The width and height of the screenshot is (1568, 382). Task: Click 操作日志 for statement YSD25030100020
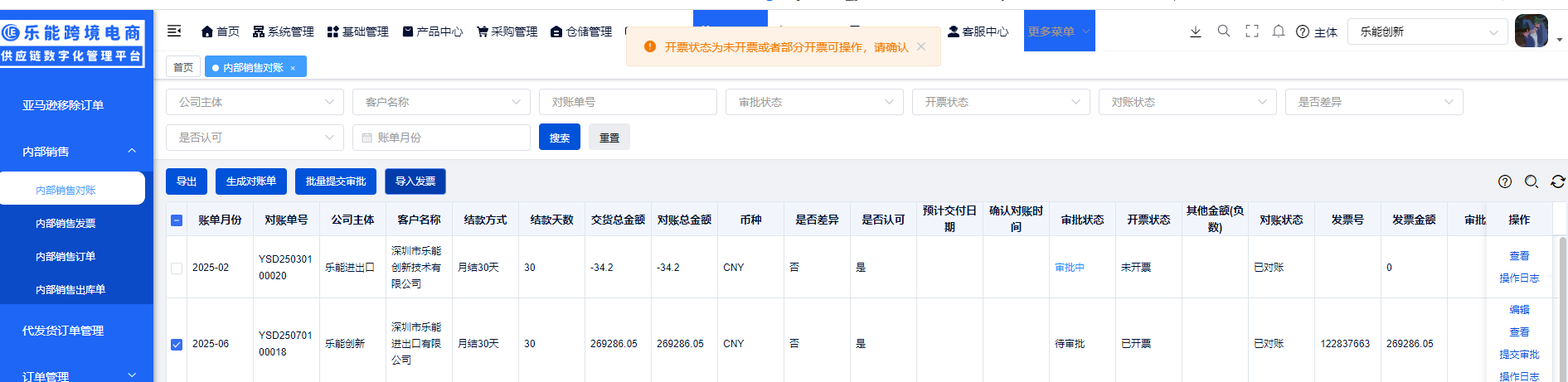click(x=1519, y=278)
